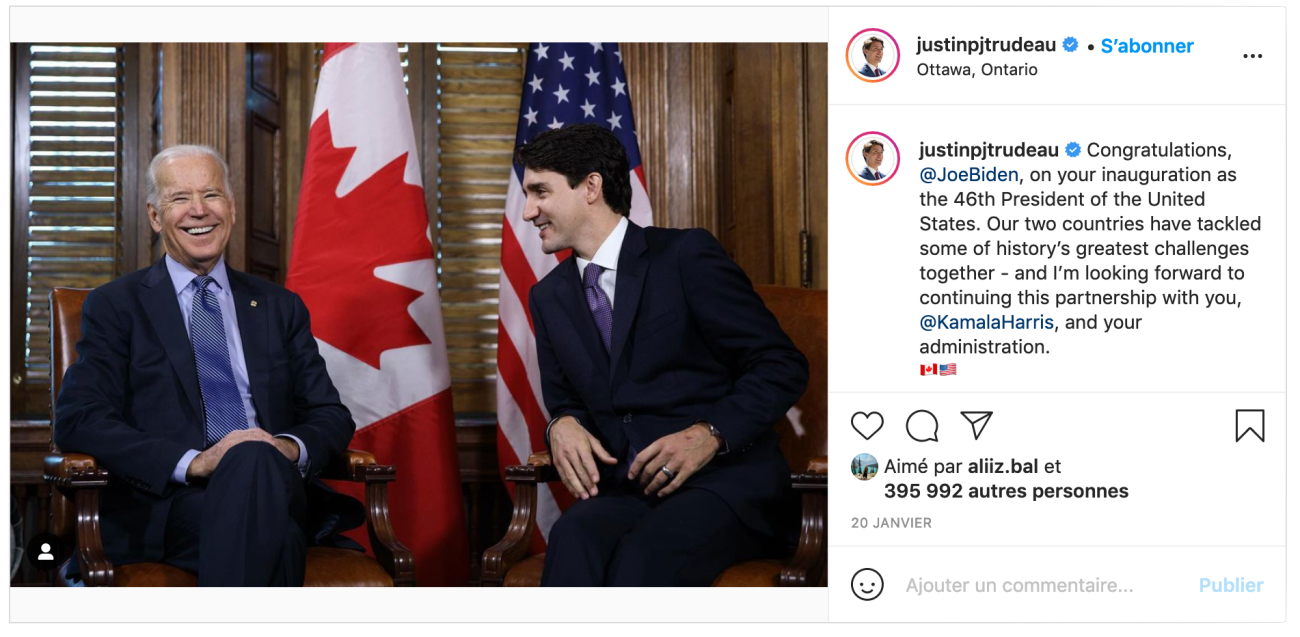The image size is (1300, 637).
Task: Click the Publier button
Action: click(1231, 585)
